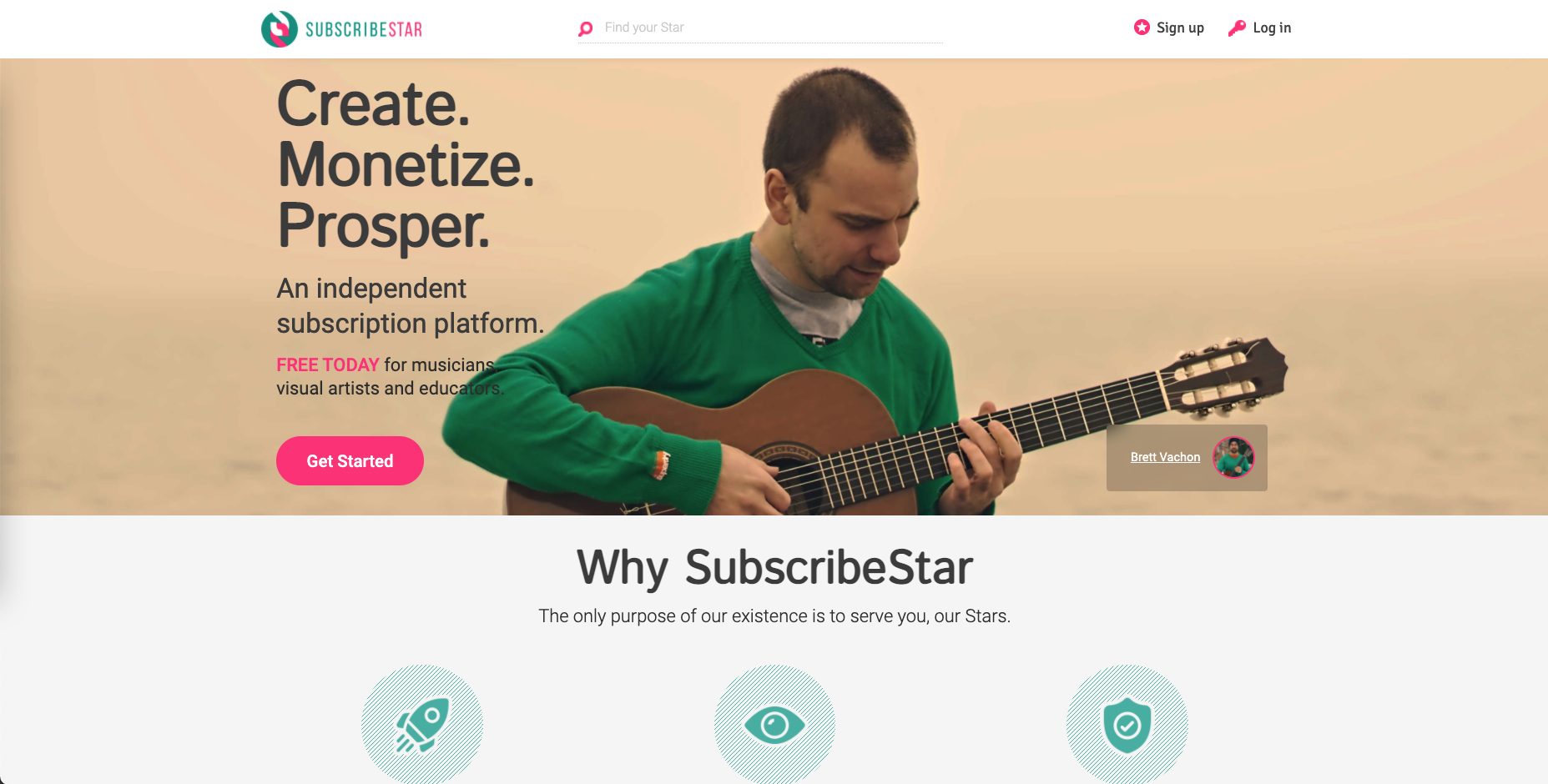This screenshot has width=1548, height=784.
Task: Click the pink magnifier search icon
Action: (x=586, y=29)
